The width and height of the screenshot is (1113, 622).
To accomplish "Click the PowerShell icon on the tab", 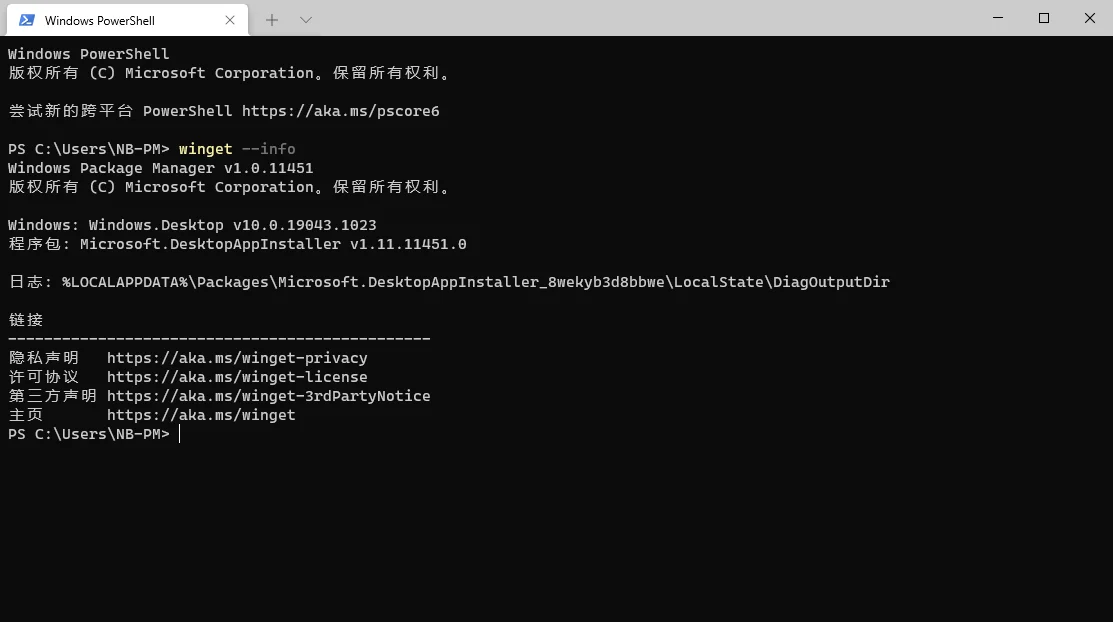I will click(27, 20).
